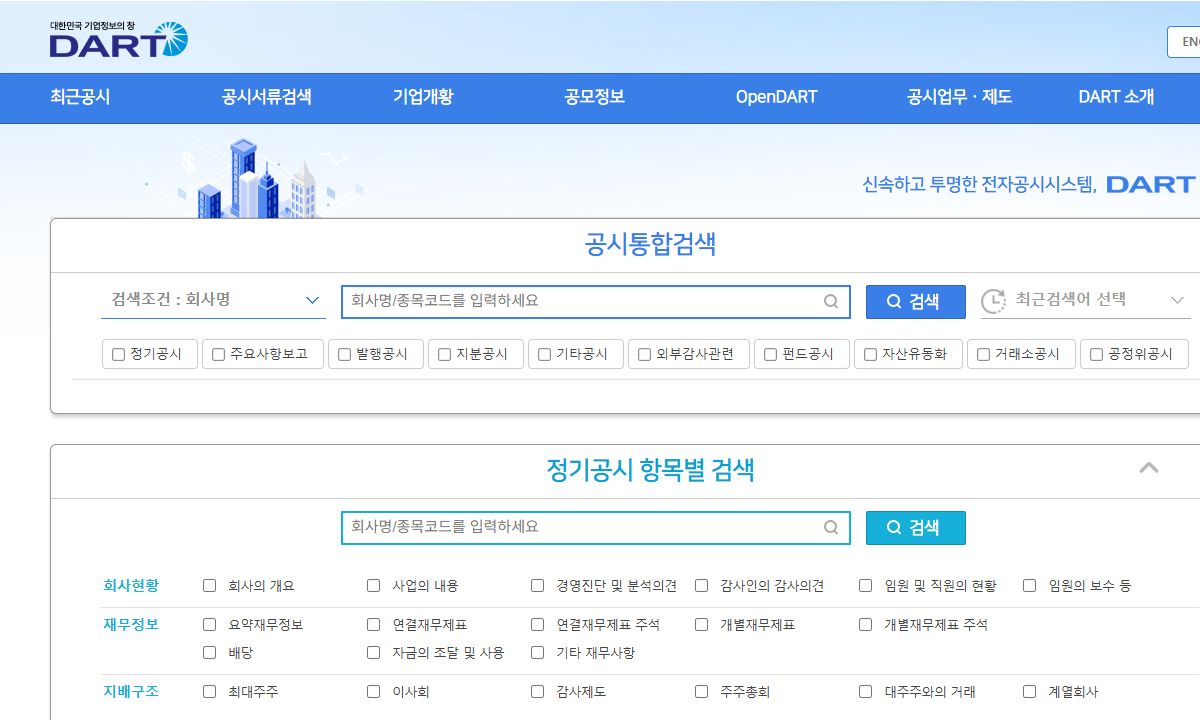The image size is (1200, 720).
Task: Enable the 이사회 checkbox
Action: 373,692
